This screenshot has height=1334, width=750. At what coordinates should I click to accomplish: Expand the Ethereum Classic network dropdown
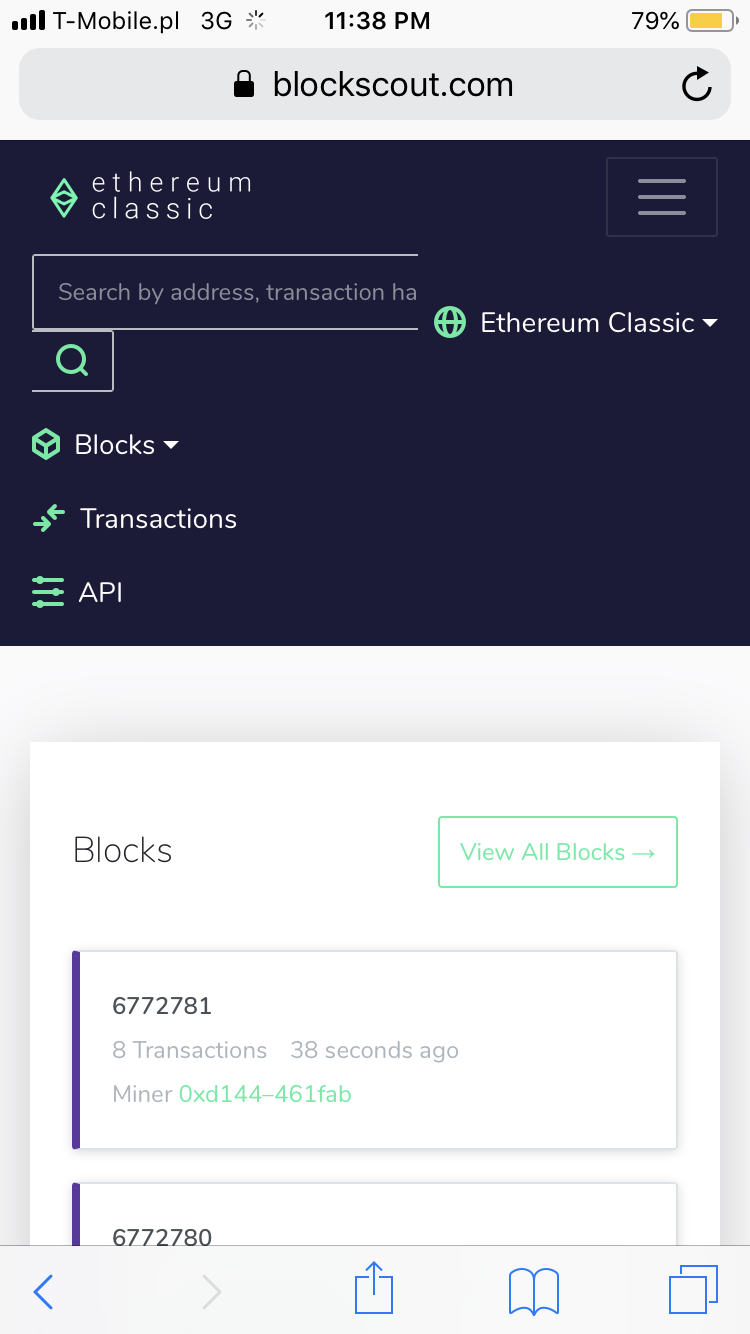588,322
